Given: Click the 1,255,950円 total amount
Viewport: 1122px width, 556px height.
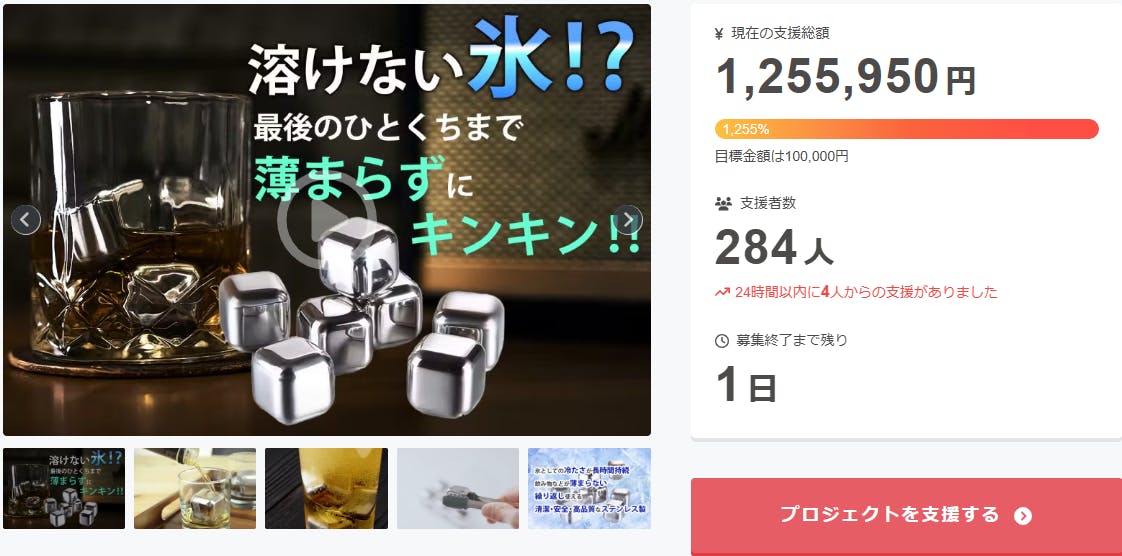Looking at the screenshot, I should pos(845,77).
